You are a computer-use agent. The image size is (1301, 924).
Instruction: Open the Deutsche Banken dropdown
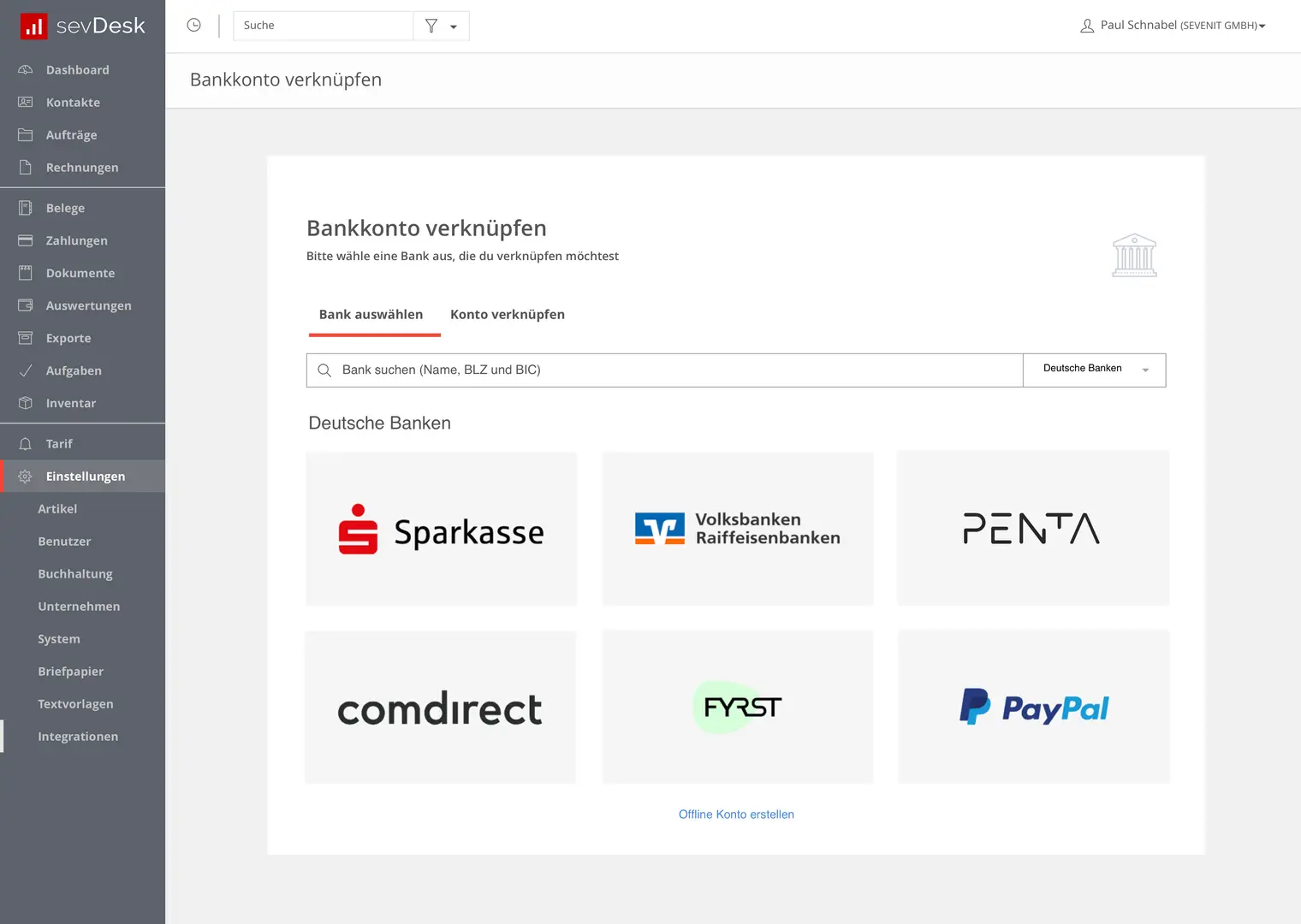(1095, 370)
